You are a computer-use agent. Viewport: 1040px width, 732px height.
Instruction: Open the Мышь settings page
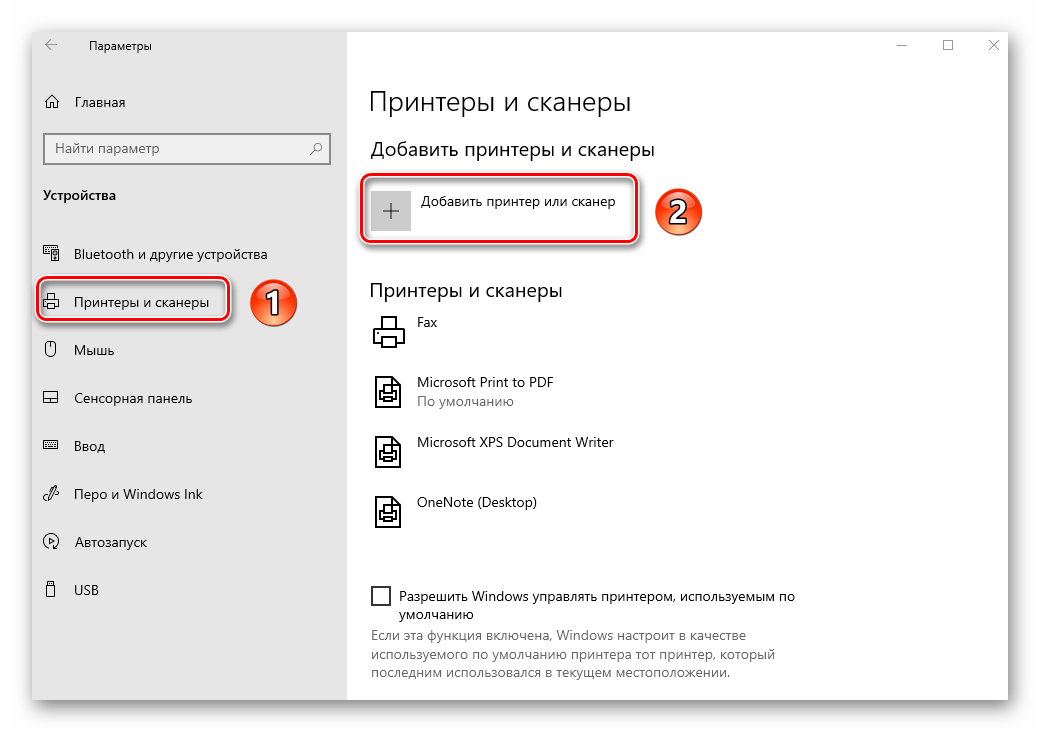94,350
